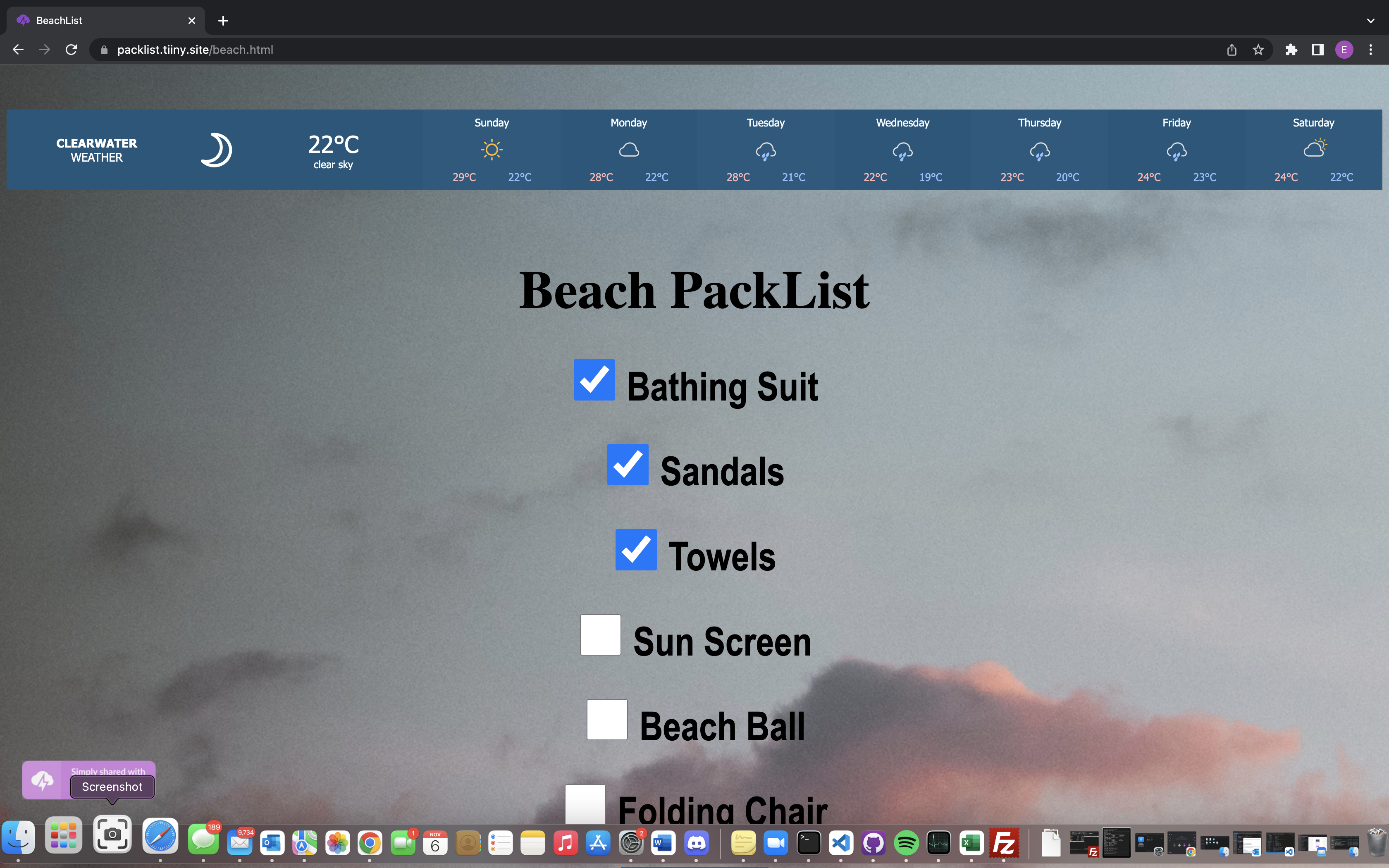Reload the page with the refresh icon

click(71, 50)
